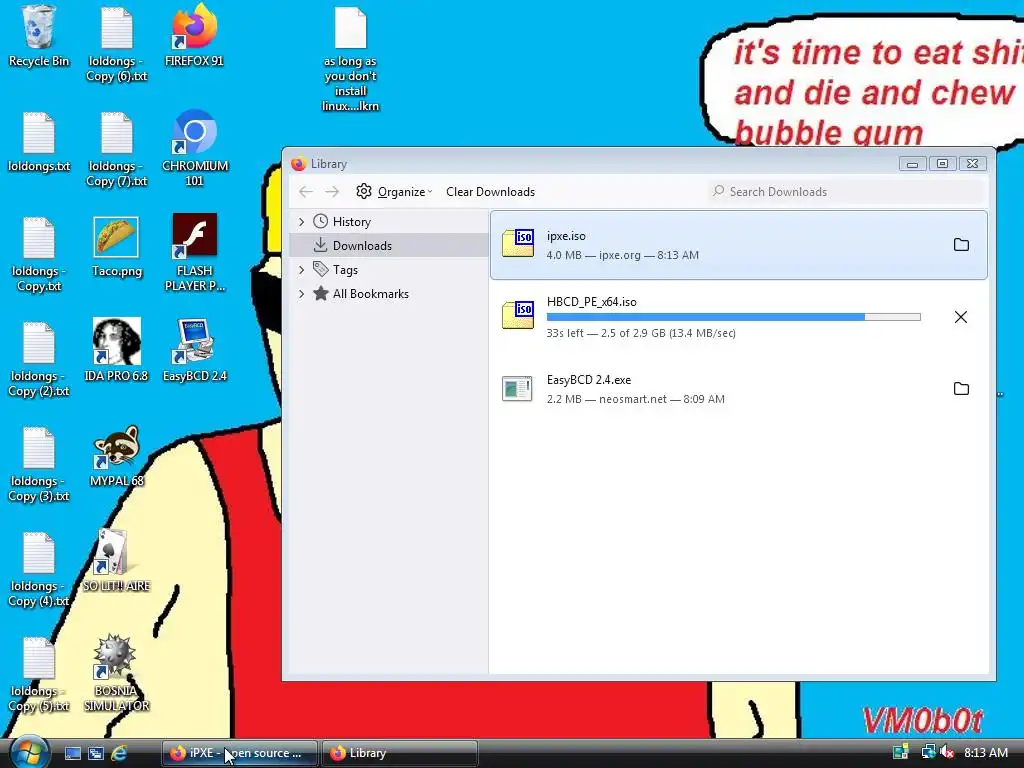Click the HBCD_PE_x64.iso download progress bar
The width and height of the screenshot is (1024, 768).
[x=733, y=317]
